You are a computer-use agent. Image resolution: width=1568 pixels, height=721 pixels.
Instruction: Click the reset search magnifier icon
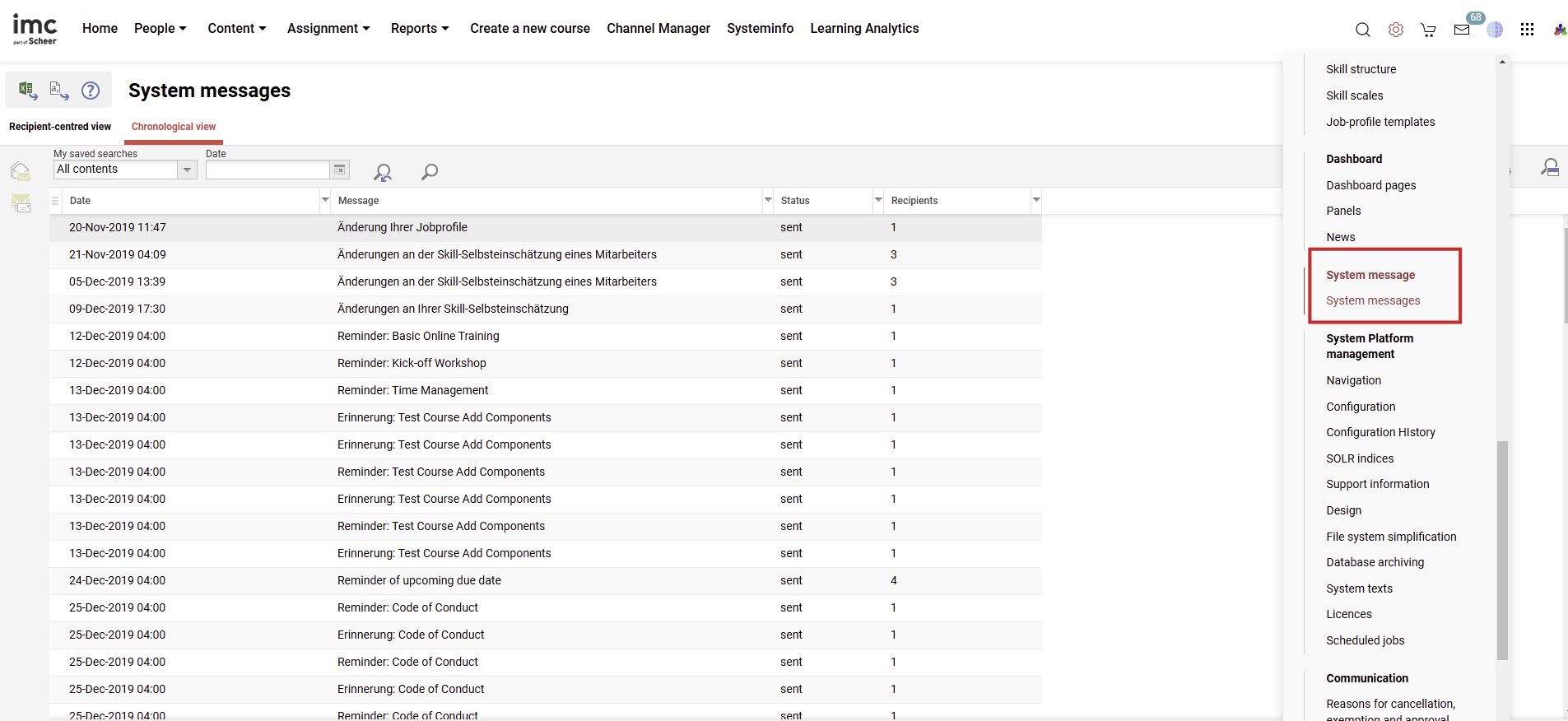[383, 172]
